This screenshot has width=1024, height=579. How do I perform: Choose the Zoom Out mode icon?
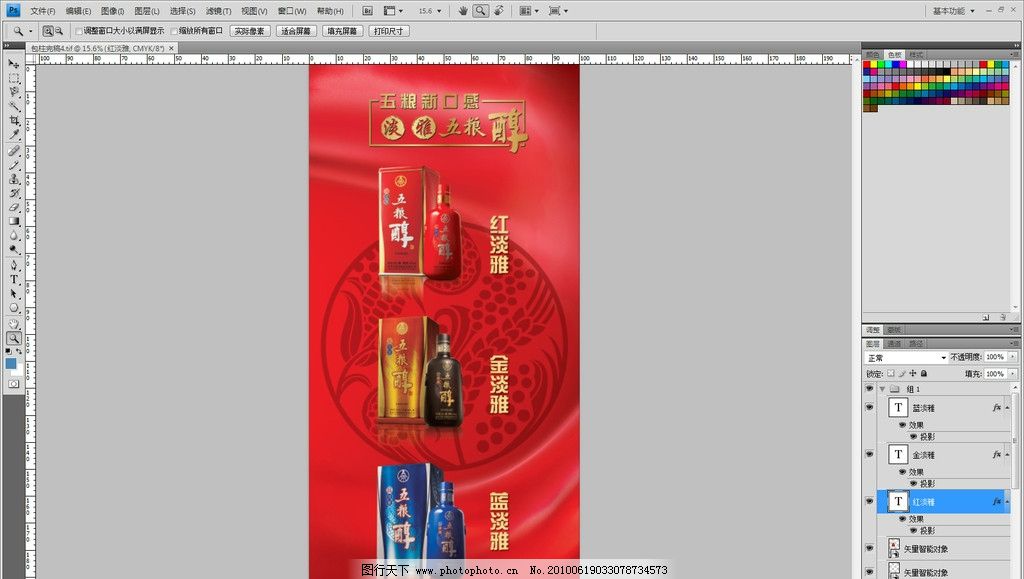click(x=59, y=31)
